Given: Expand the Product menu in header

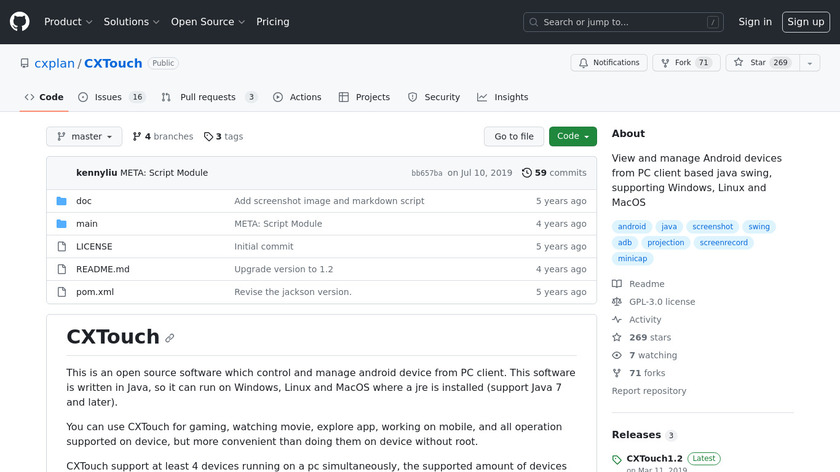Looking at the screenshot, I should 68,22.
